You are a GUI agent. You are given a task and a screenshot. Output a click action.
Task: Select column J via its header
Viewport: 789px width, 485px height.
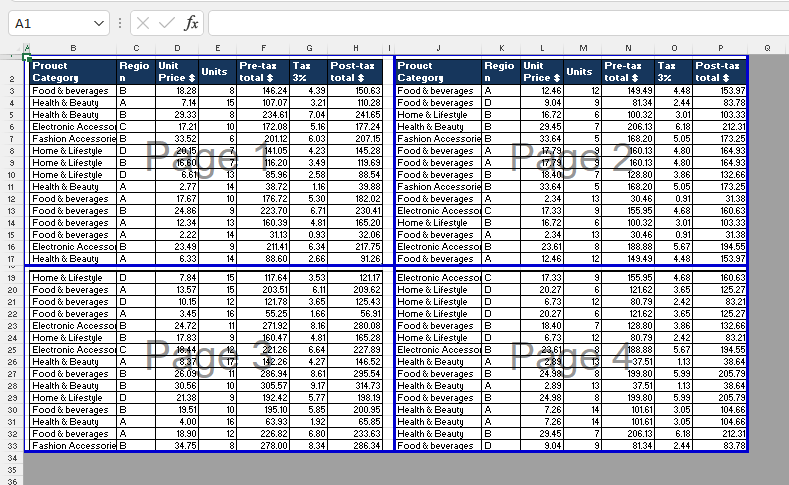pyautogui.click(x=438, y=48)
